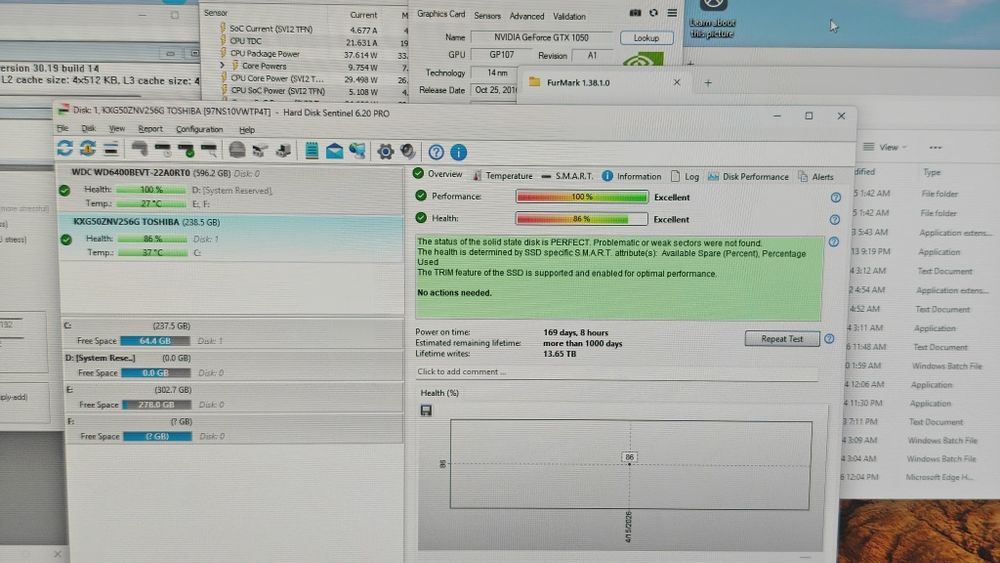
Task: Click the camera screenshot icon in GPU-Z
Action: tap(635, 12)
